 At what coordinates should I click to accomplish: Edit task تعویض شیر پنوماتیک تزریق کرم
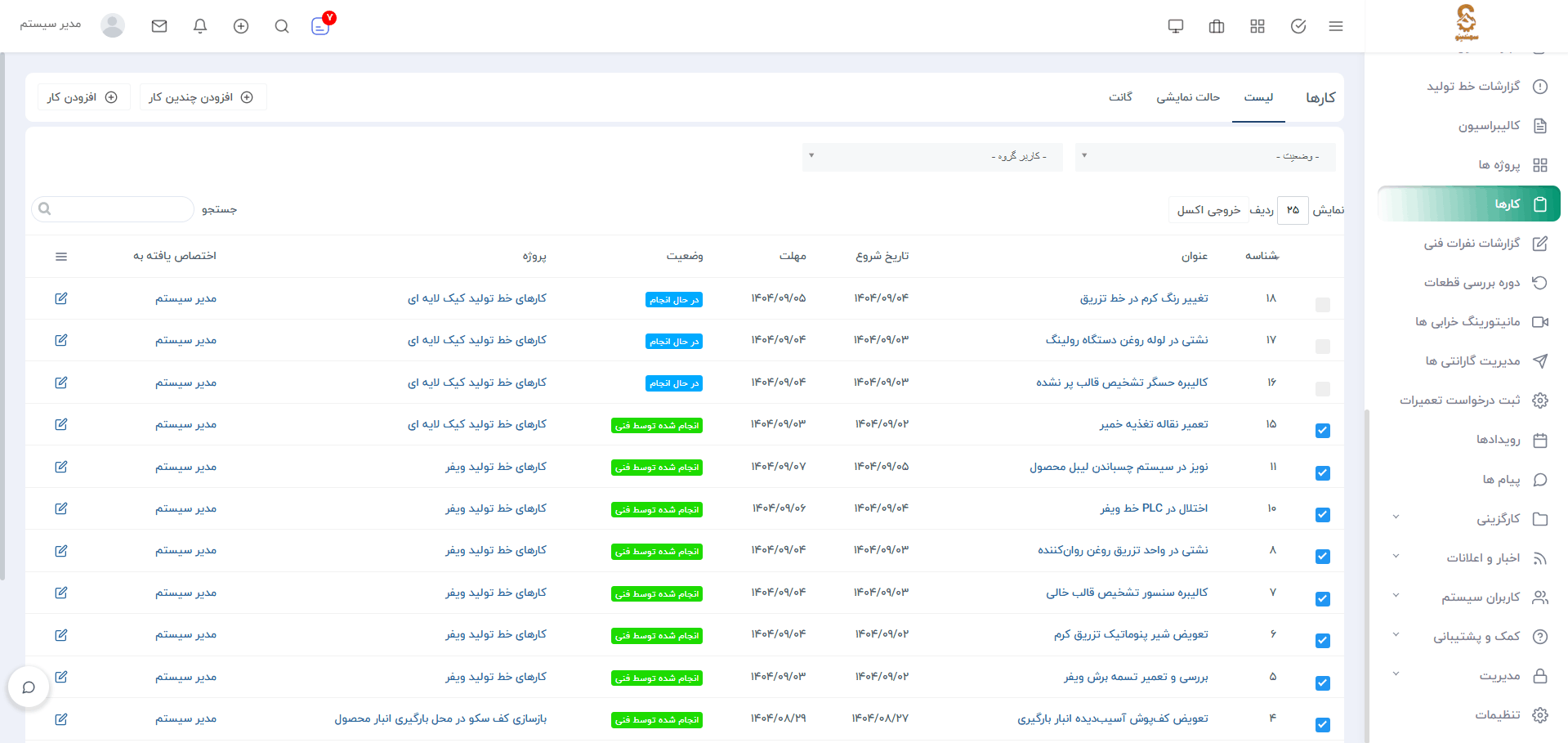(61, 635)
